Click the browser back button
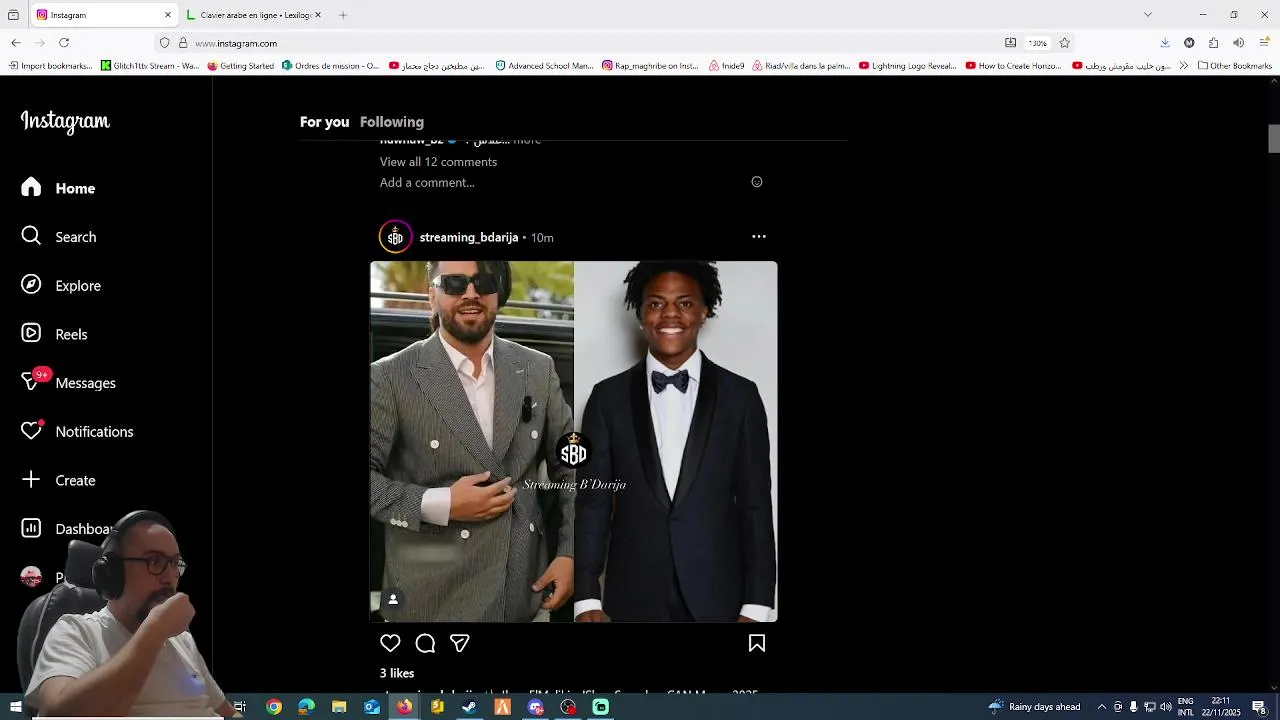The height and width of the screenshot is (720, 1280). click(16, 43)
